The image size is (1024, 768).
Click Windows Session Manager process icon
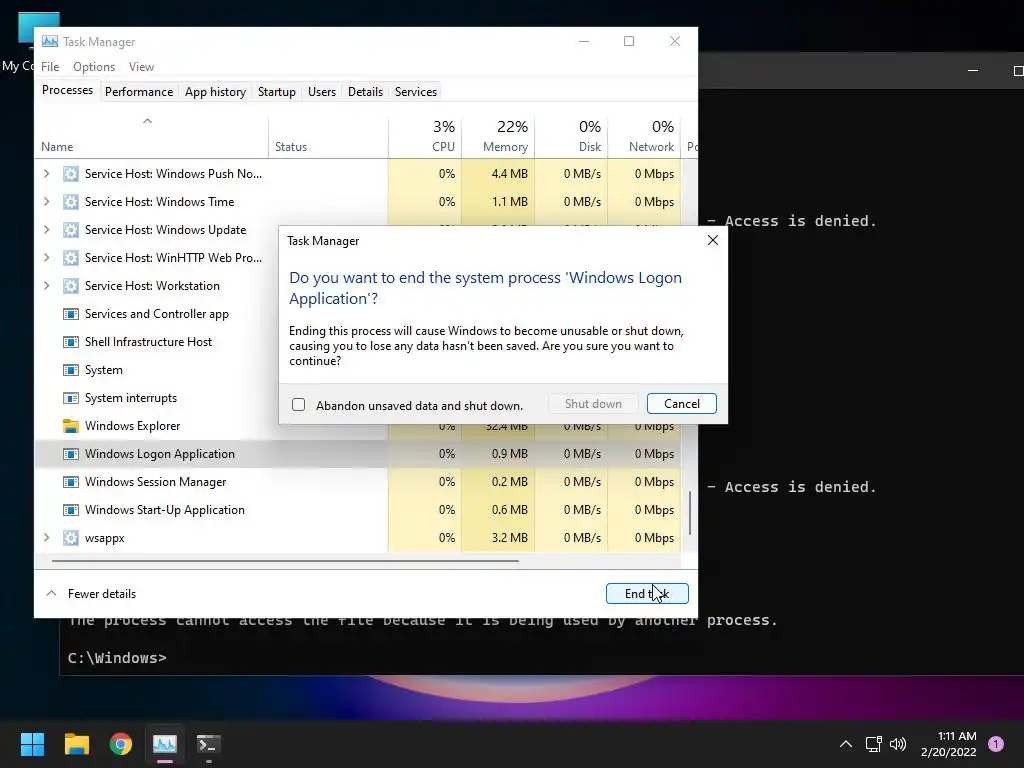coord(71,482)
